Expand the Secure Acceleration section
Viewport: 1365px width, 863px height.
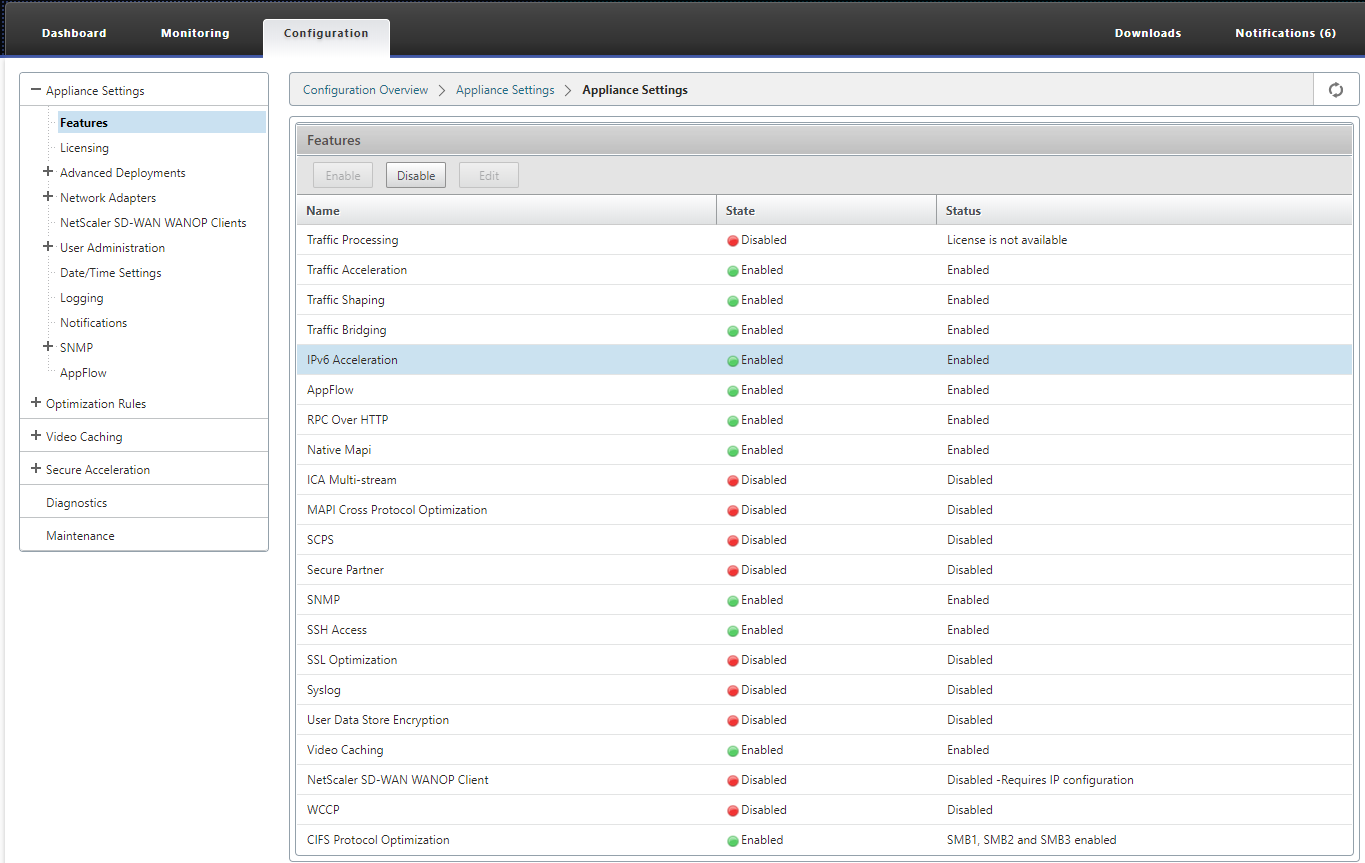click(36, 469)
